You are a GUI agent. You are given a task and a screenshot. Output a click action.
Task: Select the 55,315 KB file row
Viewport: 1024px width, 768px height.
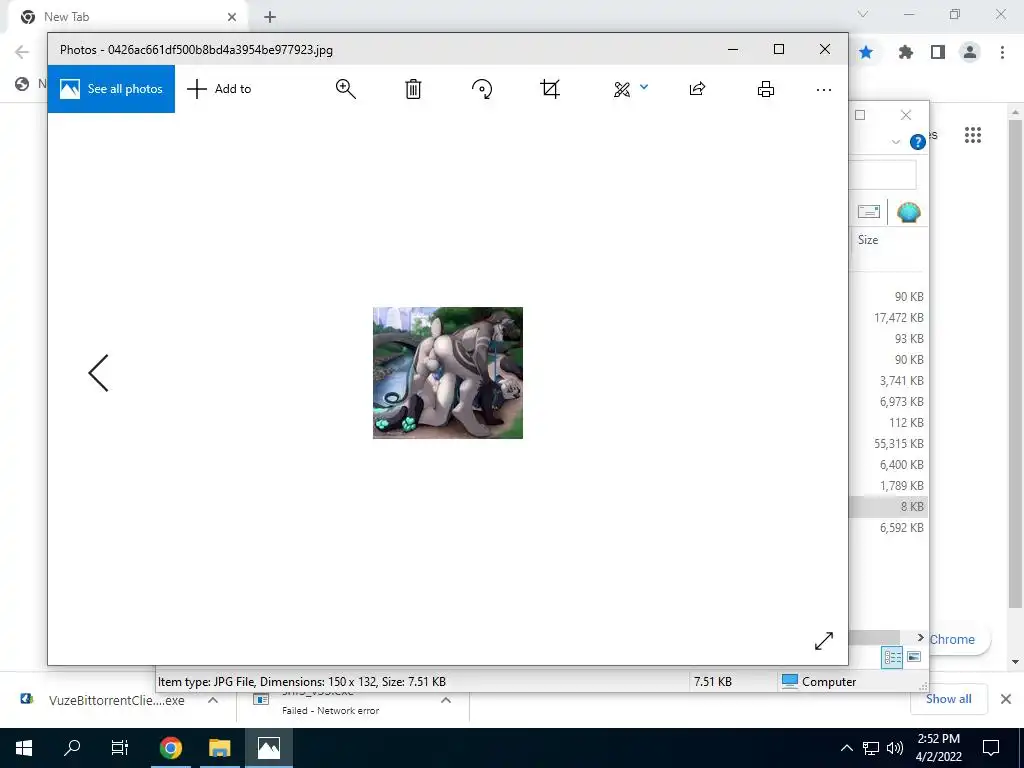(x=888, y=443)
